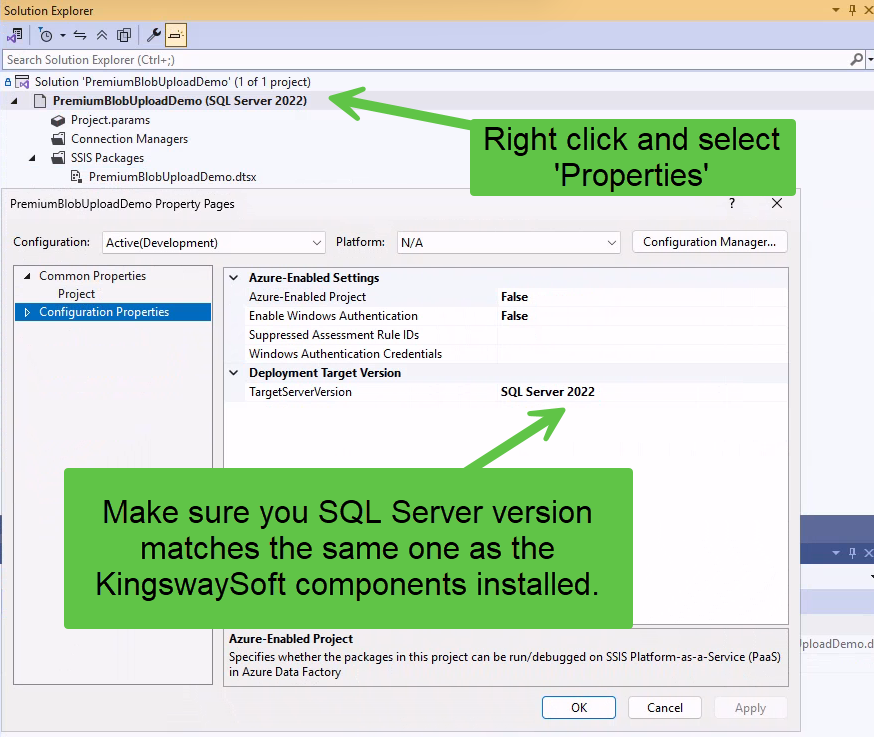Click the Cancel button
Viewport: 874px width, 737px height.
[x=664, y=707]
